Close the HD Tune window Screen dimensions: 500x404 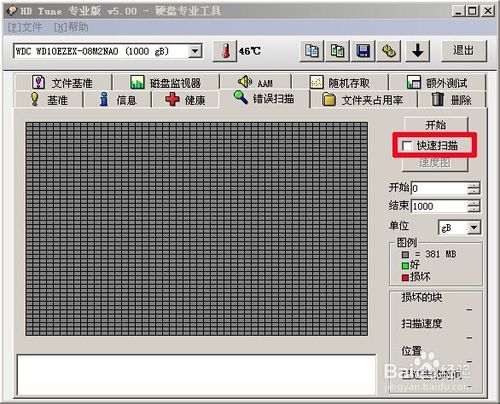488,11
